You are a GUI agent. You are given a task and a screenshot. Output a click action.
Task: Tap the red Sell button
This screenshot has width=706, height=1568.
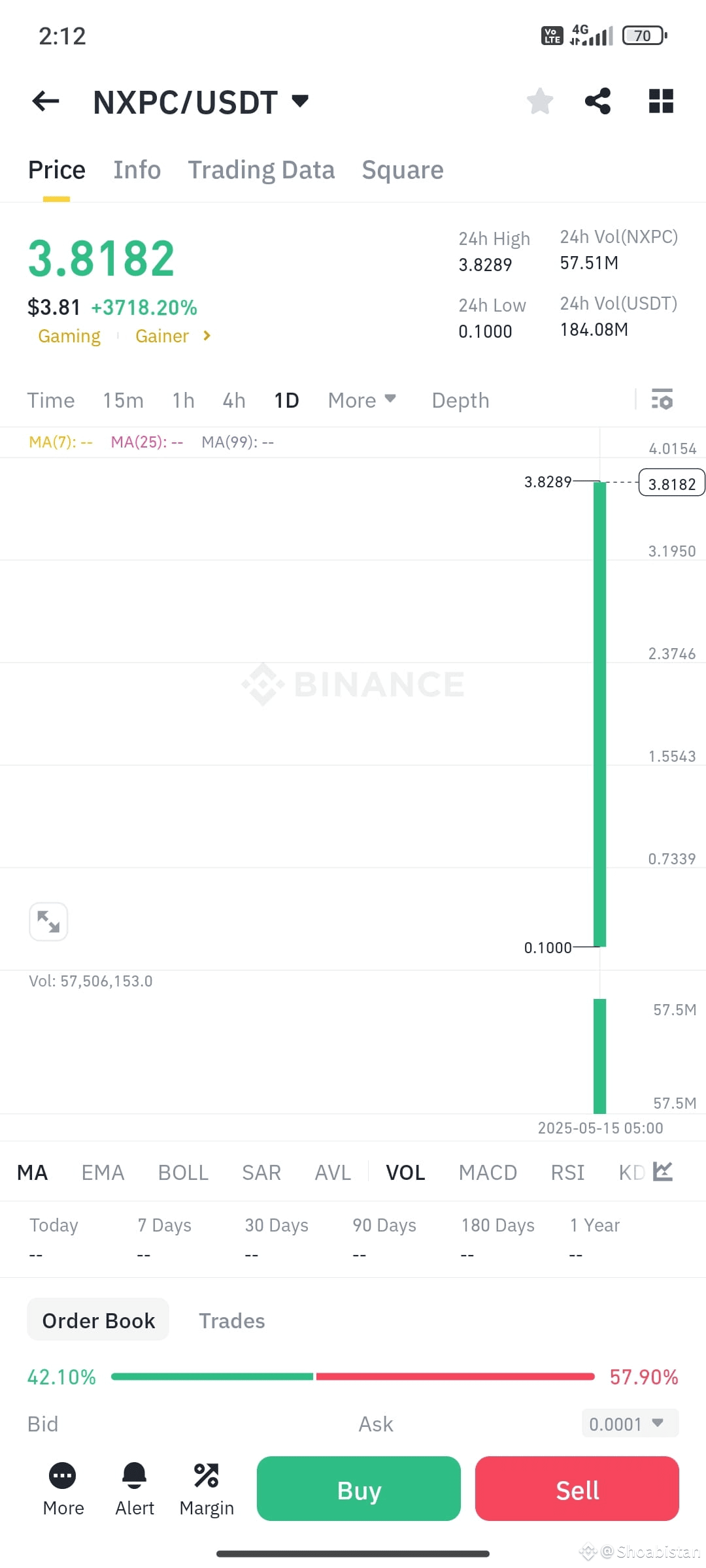577,1489
